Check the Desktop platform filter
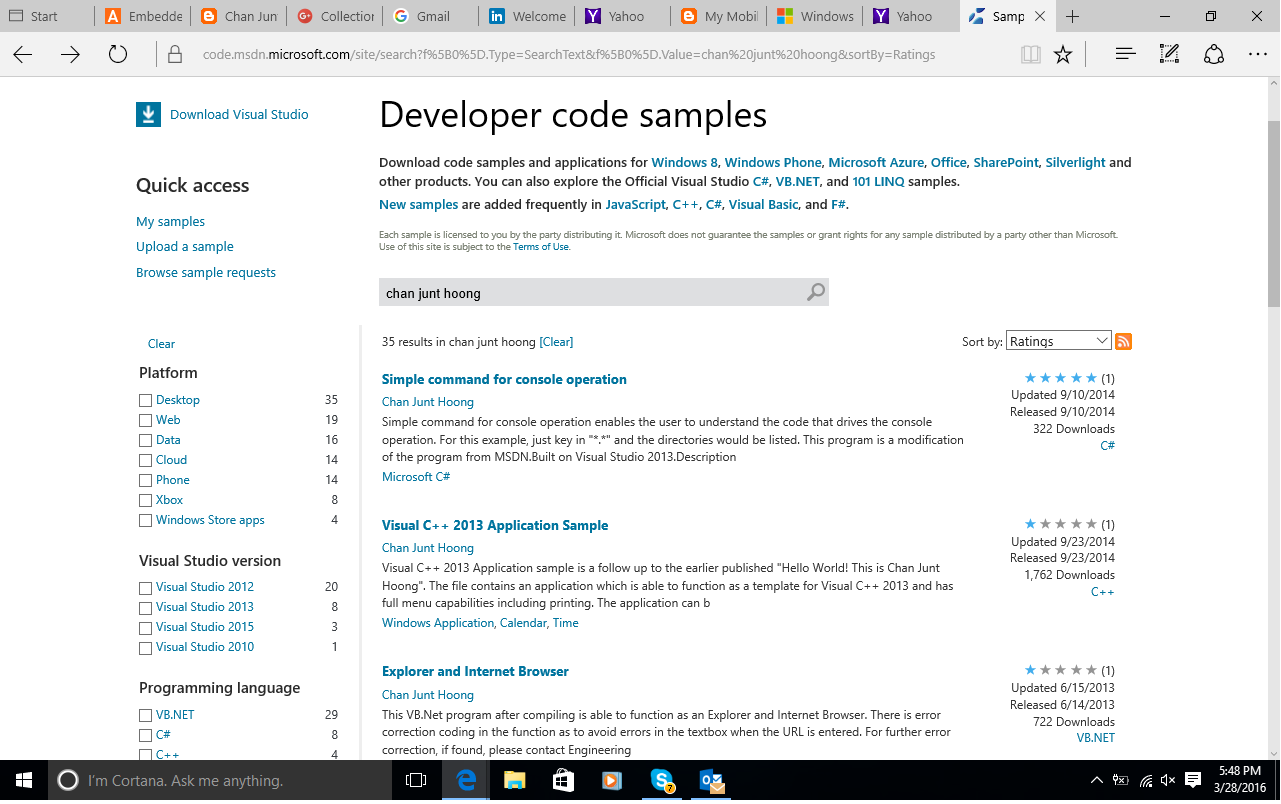This screenshot has height=804, width=1281. tap(146, 400)
